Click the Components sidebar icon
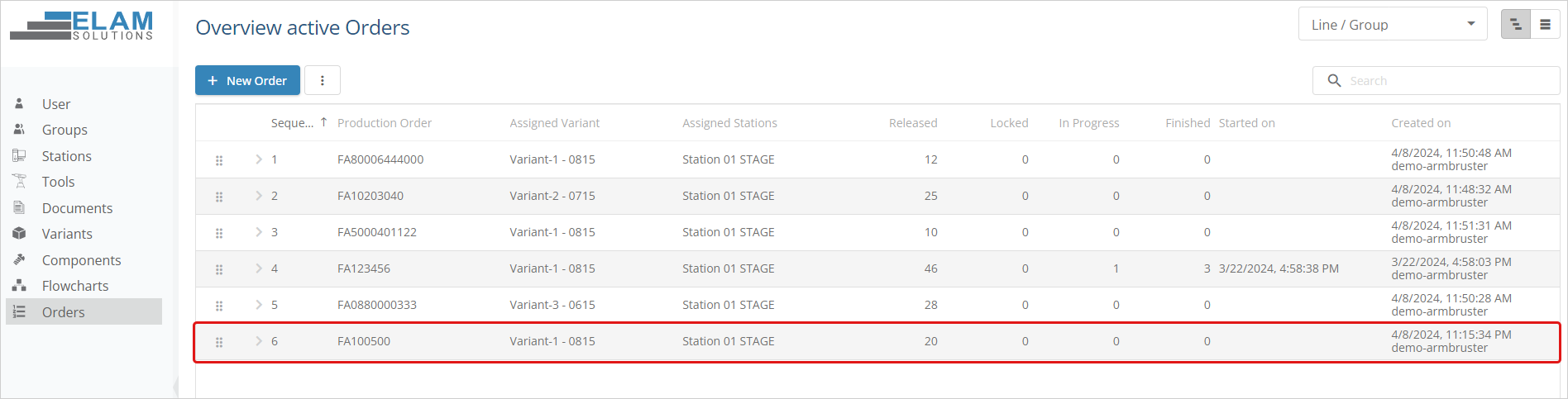Image resolution: width=1568 pixels, height=399 pixels. [x=19, y=259]
